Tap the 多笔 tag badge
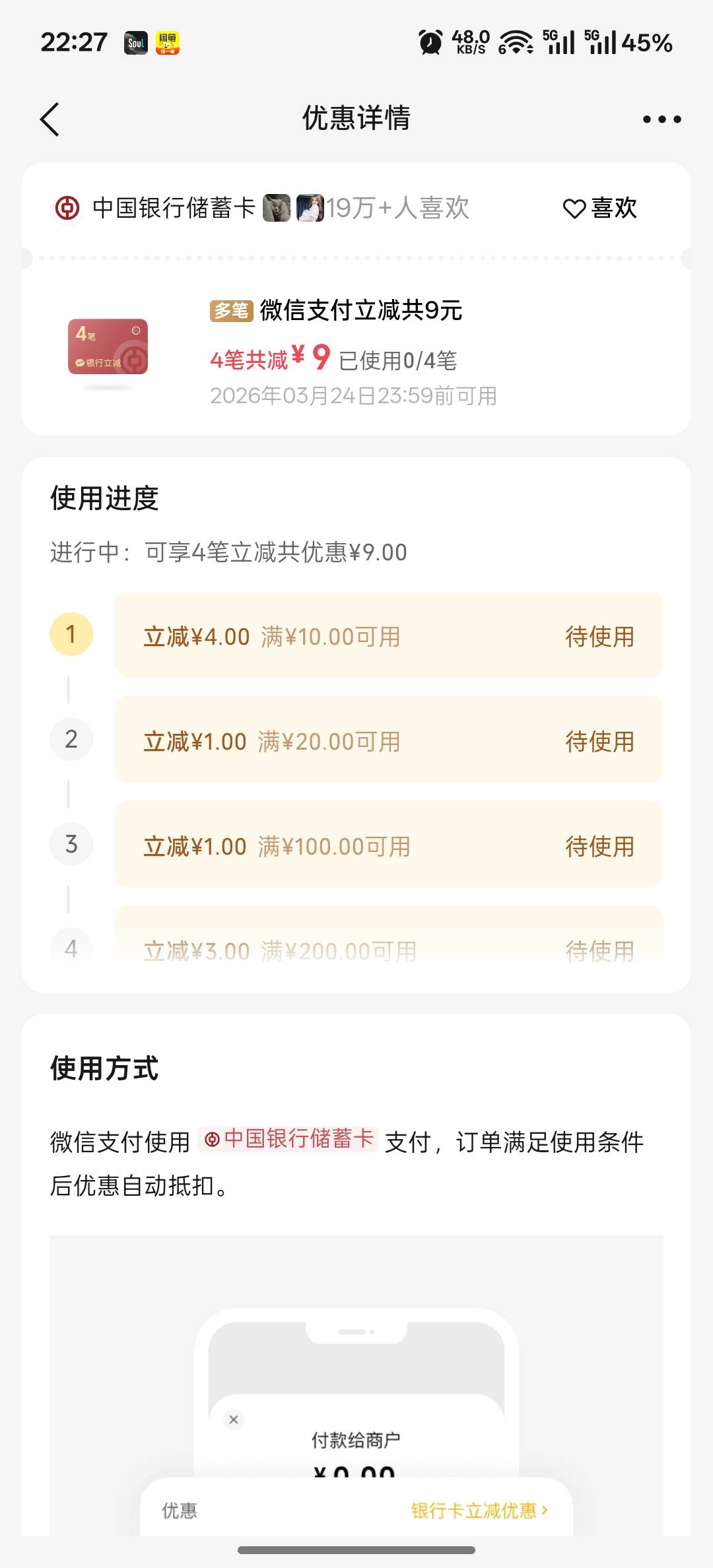713x1568 pixels. 231,310
